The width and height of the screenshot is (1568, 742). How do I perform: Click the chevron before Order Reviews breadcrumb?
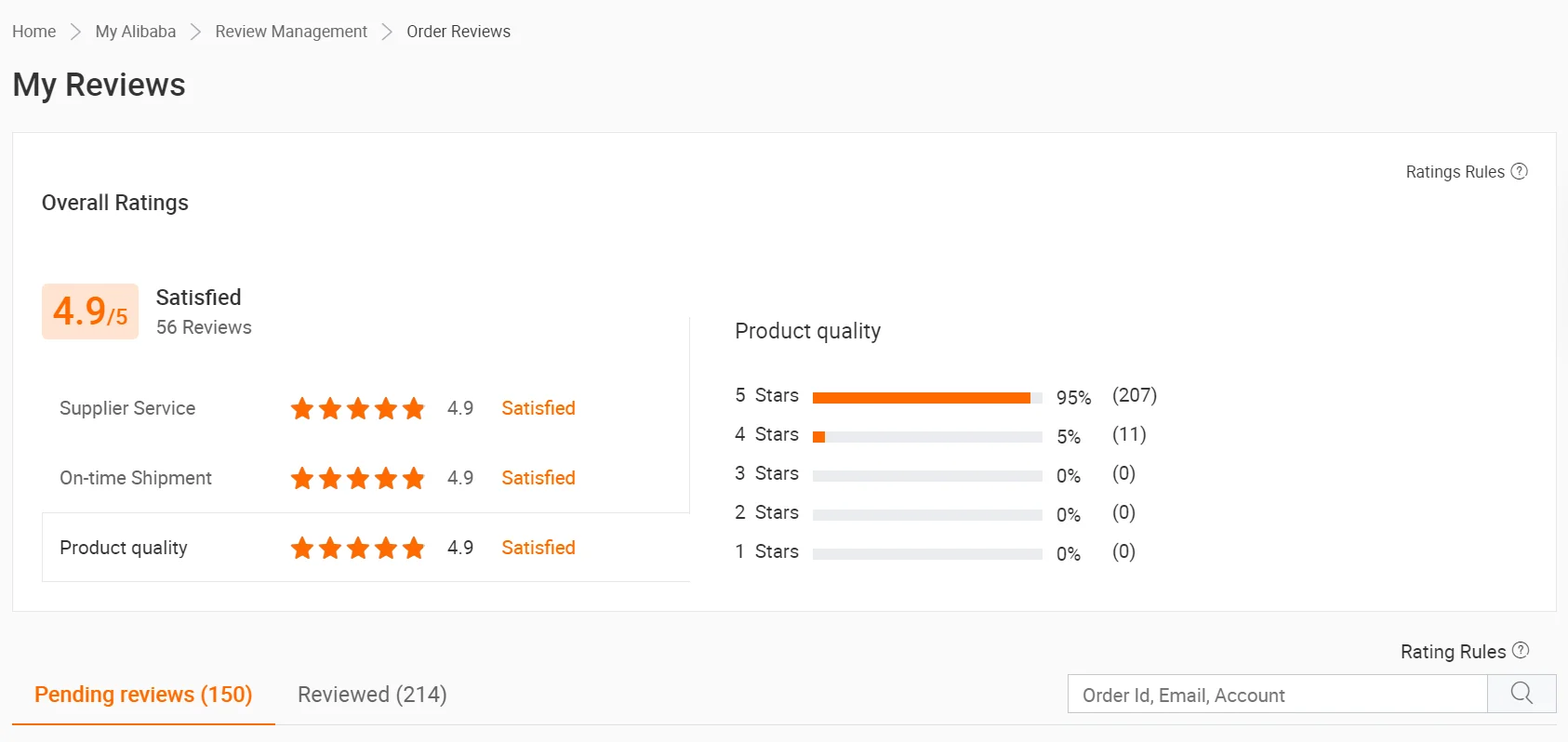pos(387,32)
